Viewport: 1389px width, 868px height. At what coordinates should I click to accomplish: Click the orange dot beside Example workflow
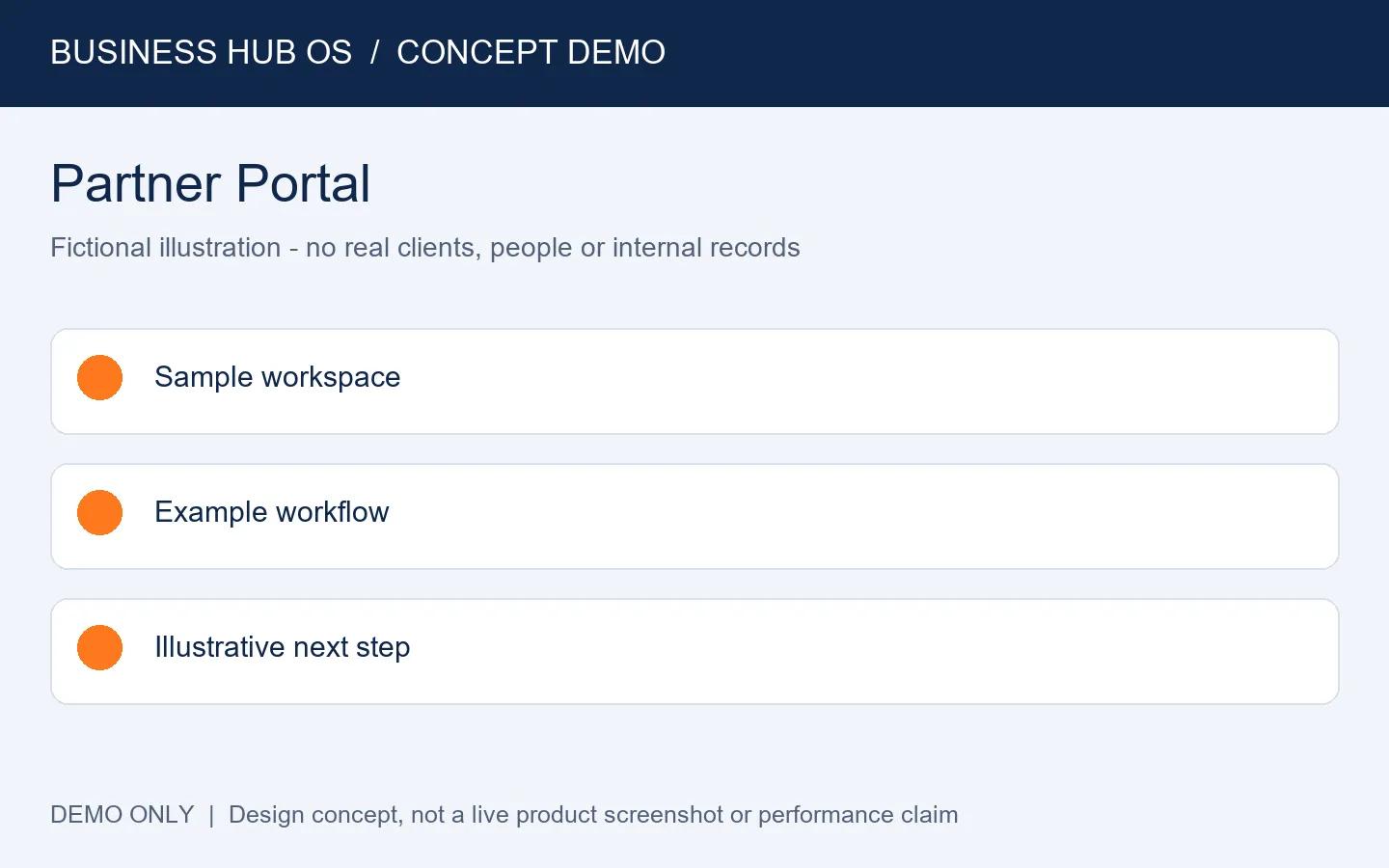(99, 512)
